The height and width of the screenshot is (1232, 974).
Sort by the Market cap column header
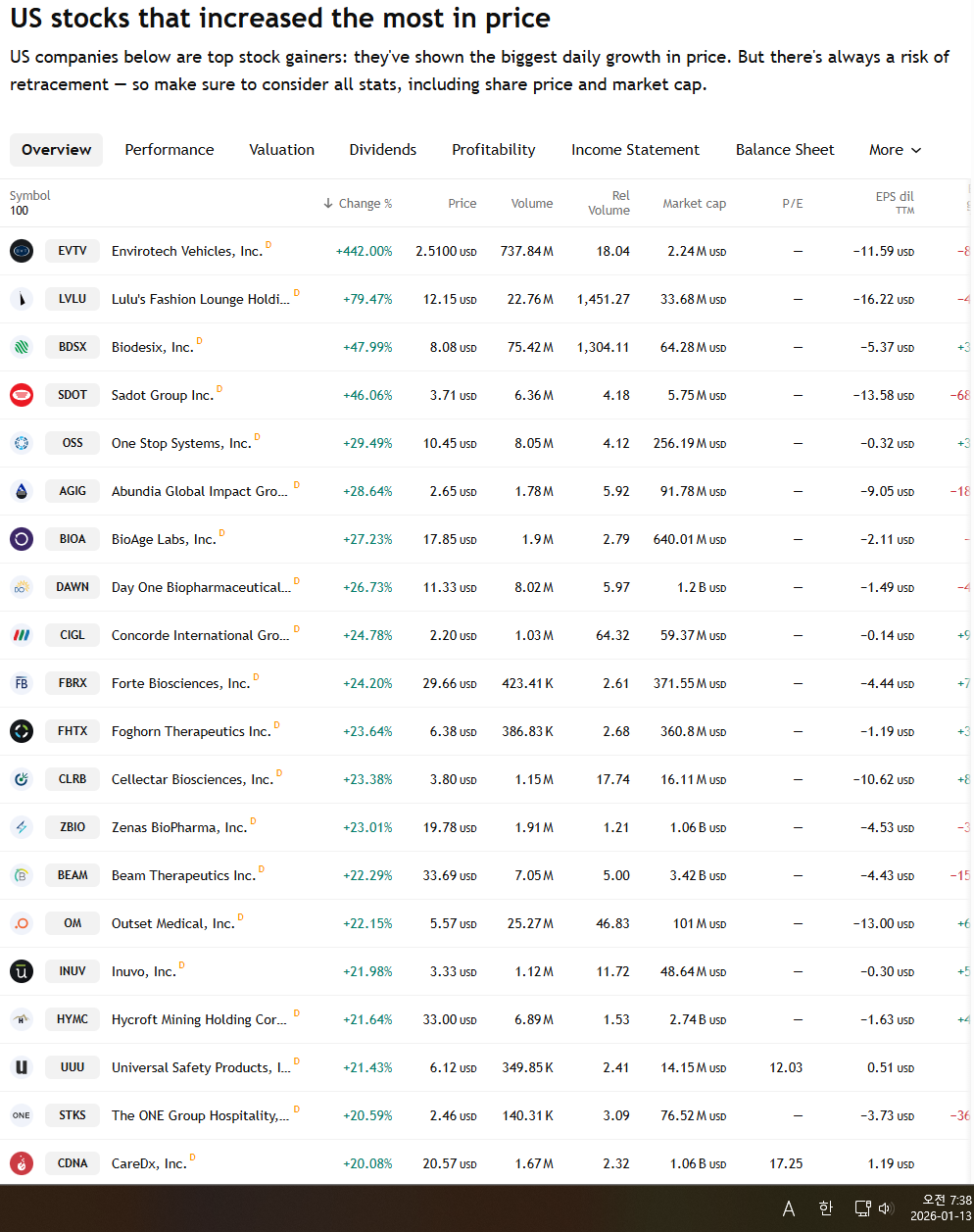(x=695, y=204)
